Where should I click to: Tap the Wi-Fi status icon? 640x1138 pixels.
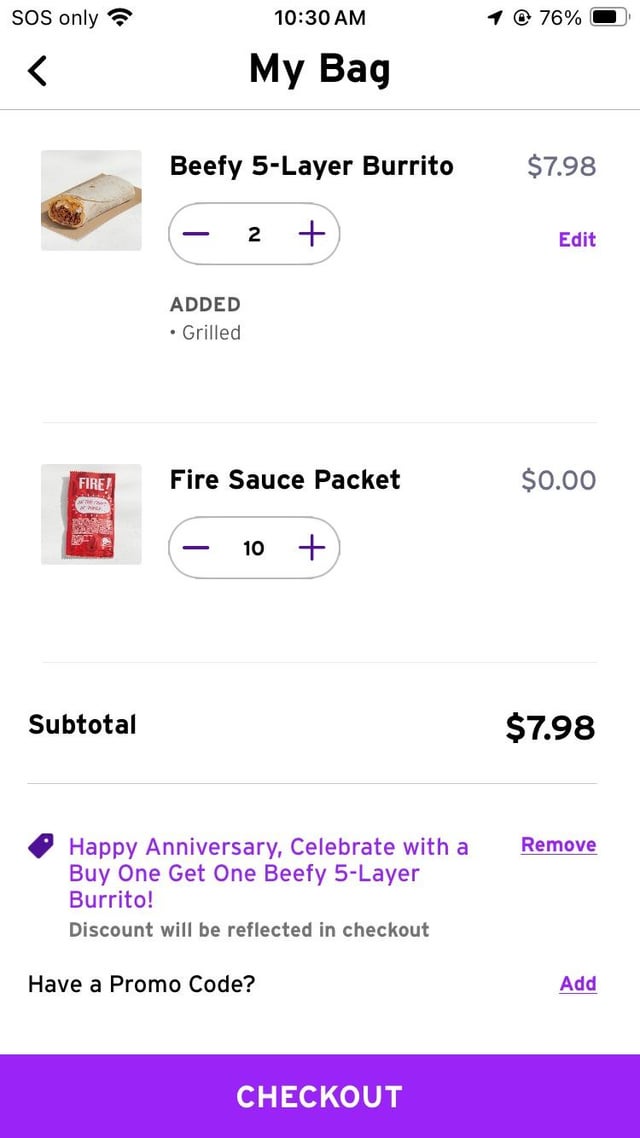click(x=120, y=18)
